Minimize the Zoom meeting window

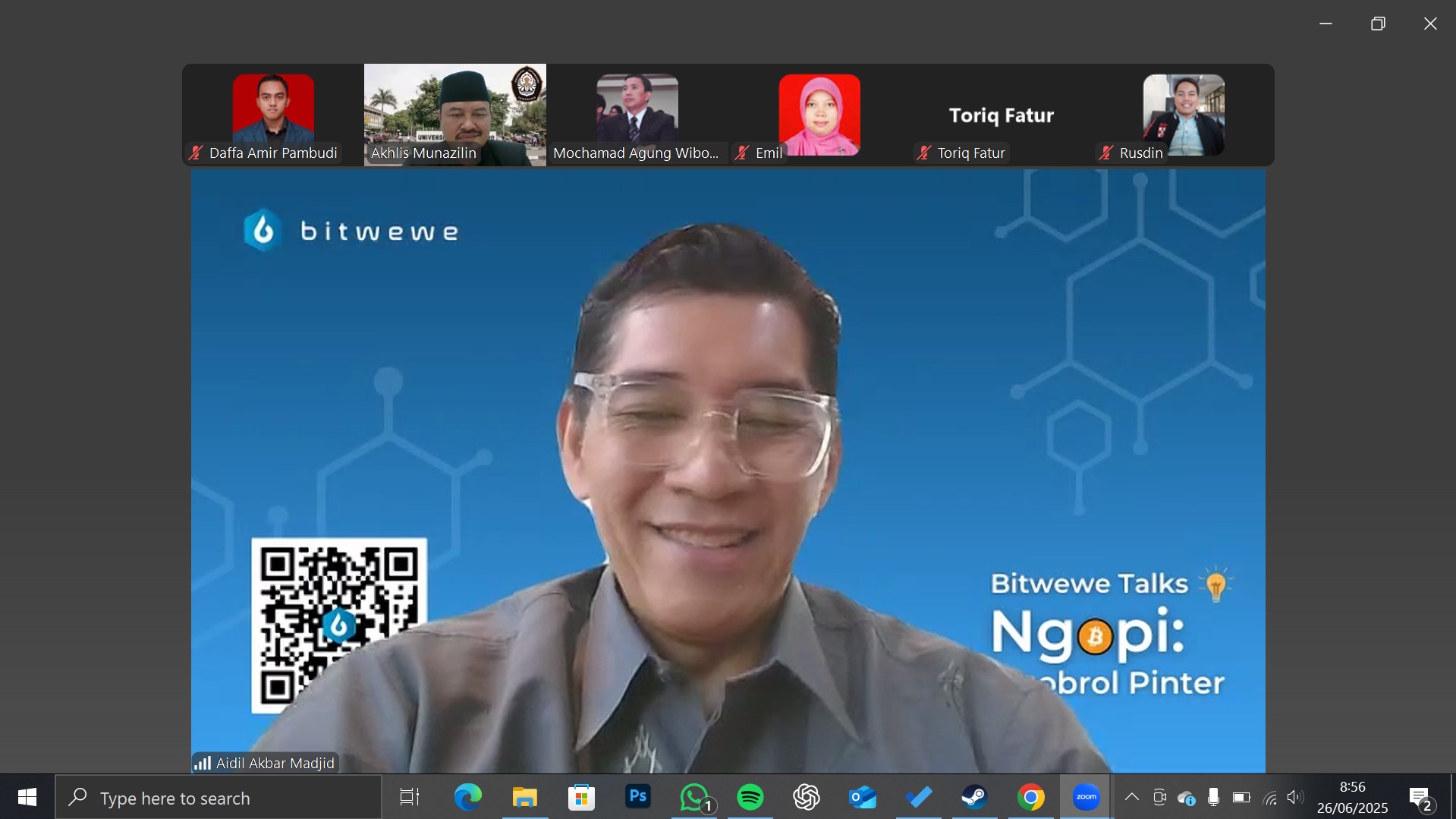click(x=1325, y=24)
